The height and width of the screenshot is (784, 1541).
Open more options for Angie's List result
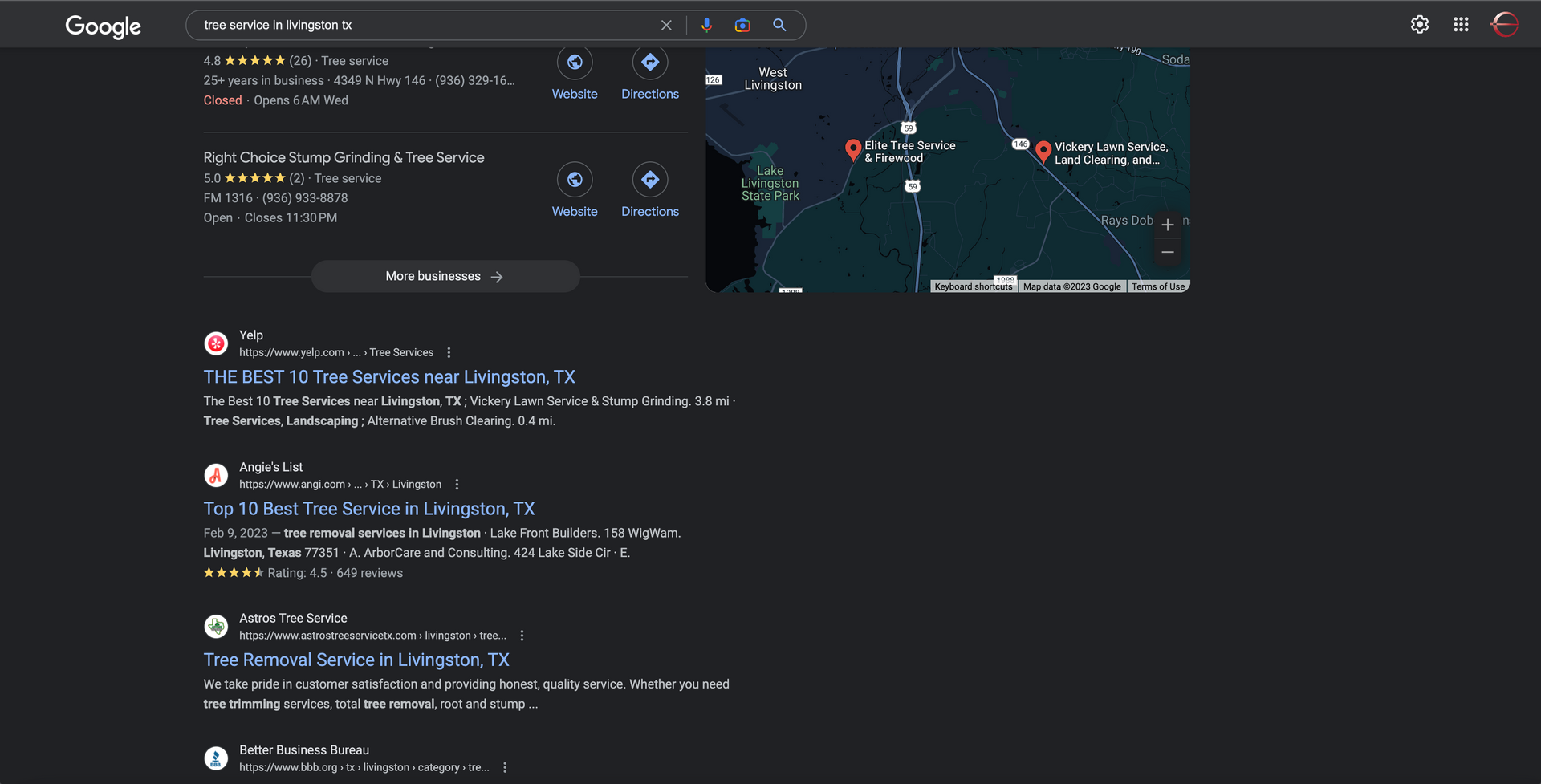(457, 485)
